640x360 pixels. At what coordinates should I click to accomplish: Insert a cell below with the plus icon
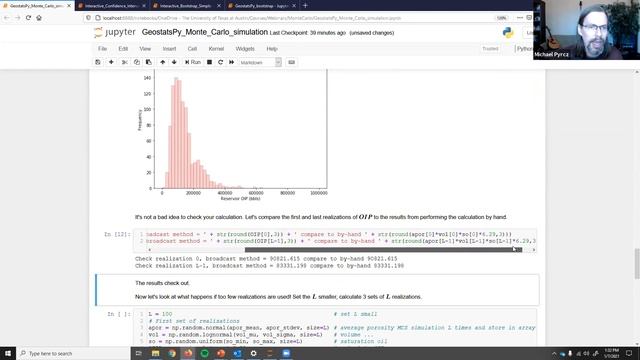pos(111,62)
